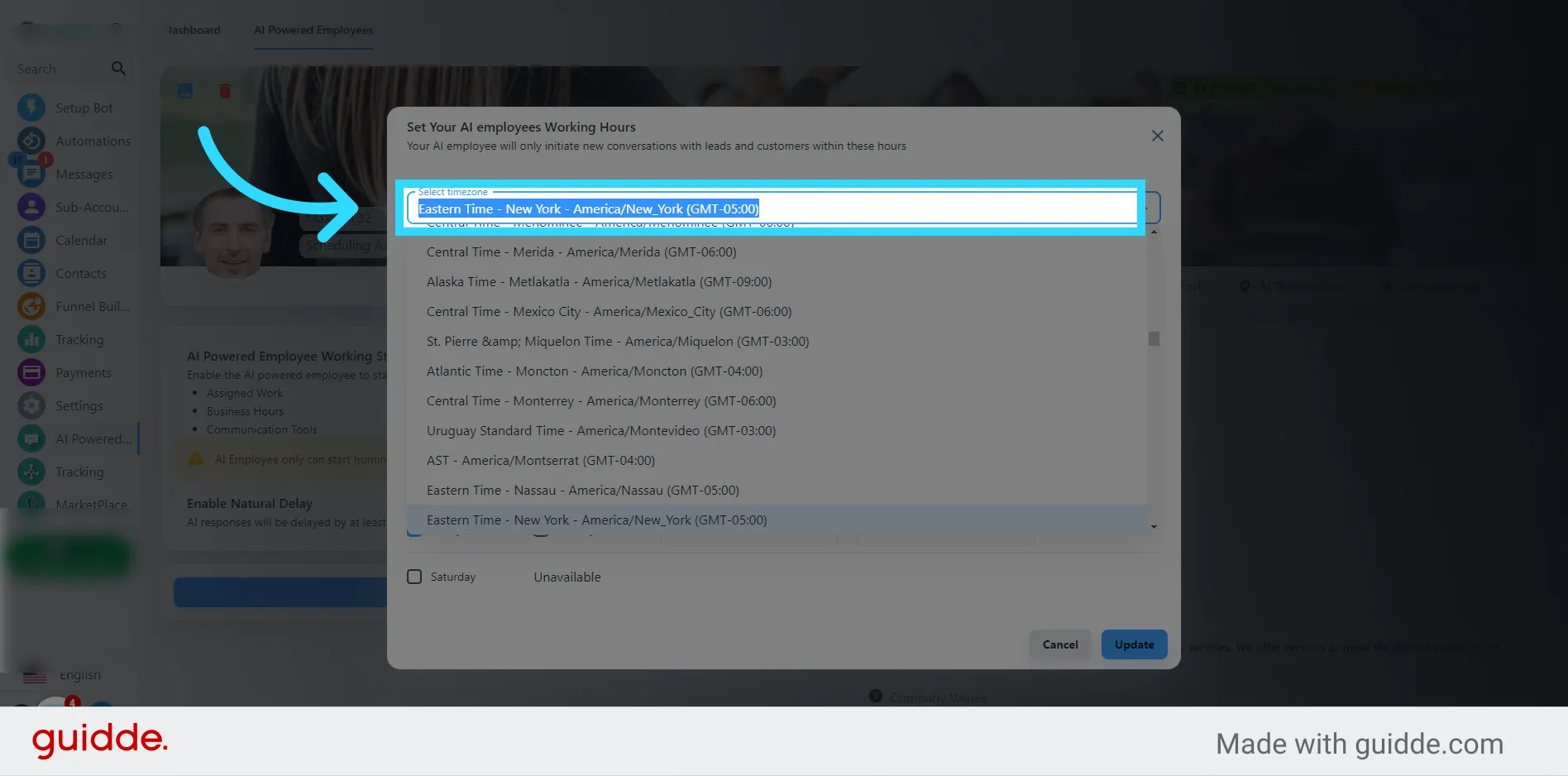
Task: Click the sidebar search magnifier icon
Action: point(118,69)
